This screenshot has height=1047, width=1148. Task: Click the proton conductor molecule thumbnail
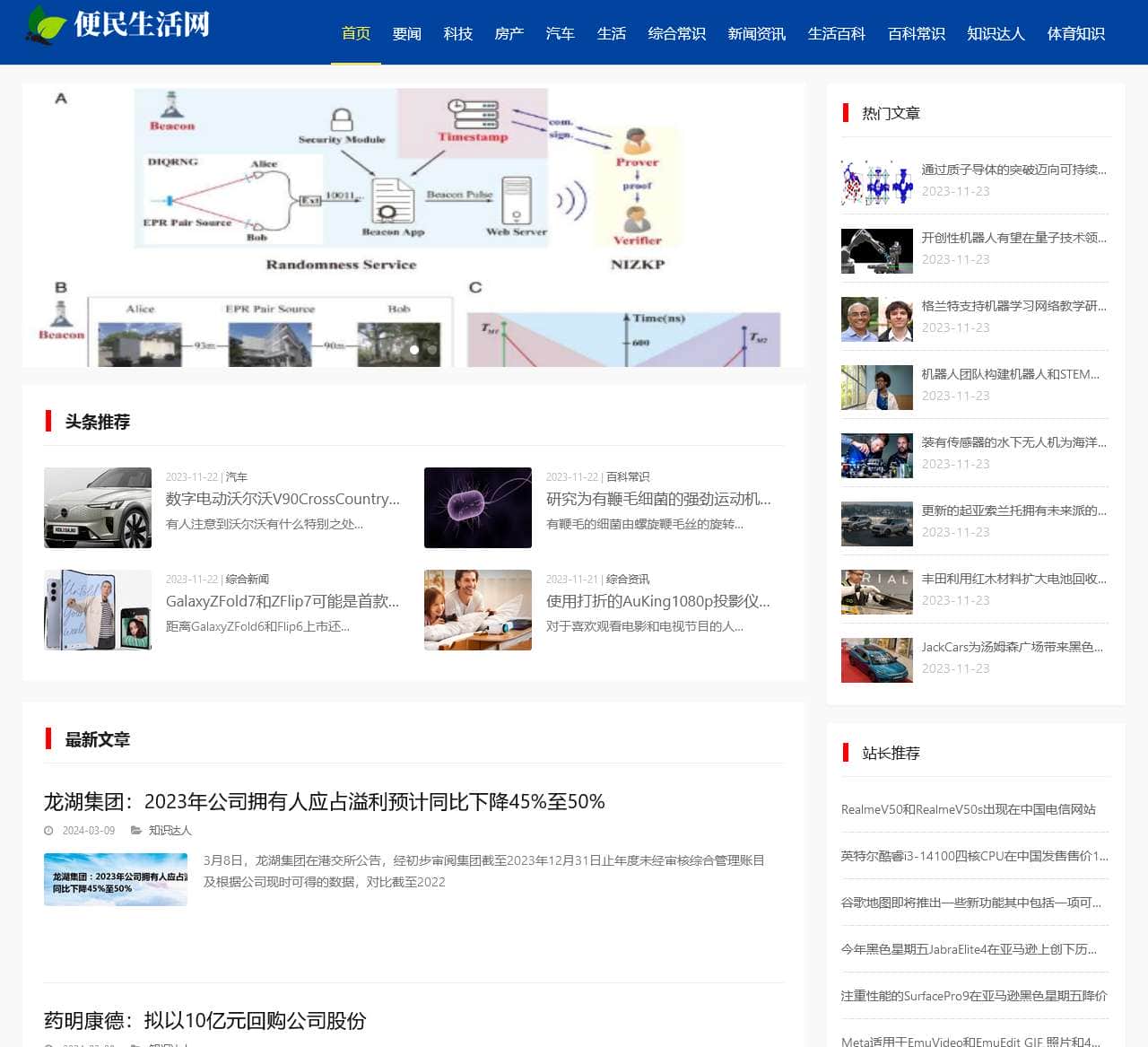(877, 183)
